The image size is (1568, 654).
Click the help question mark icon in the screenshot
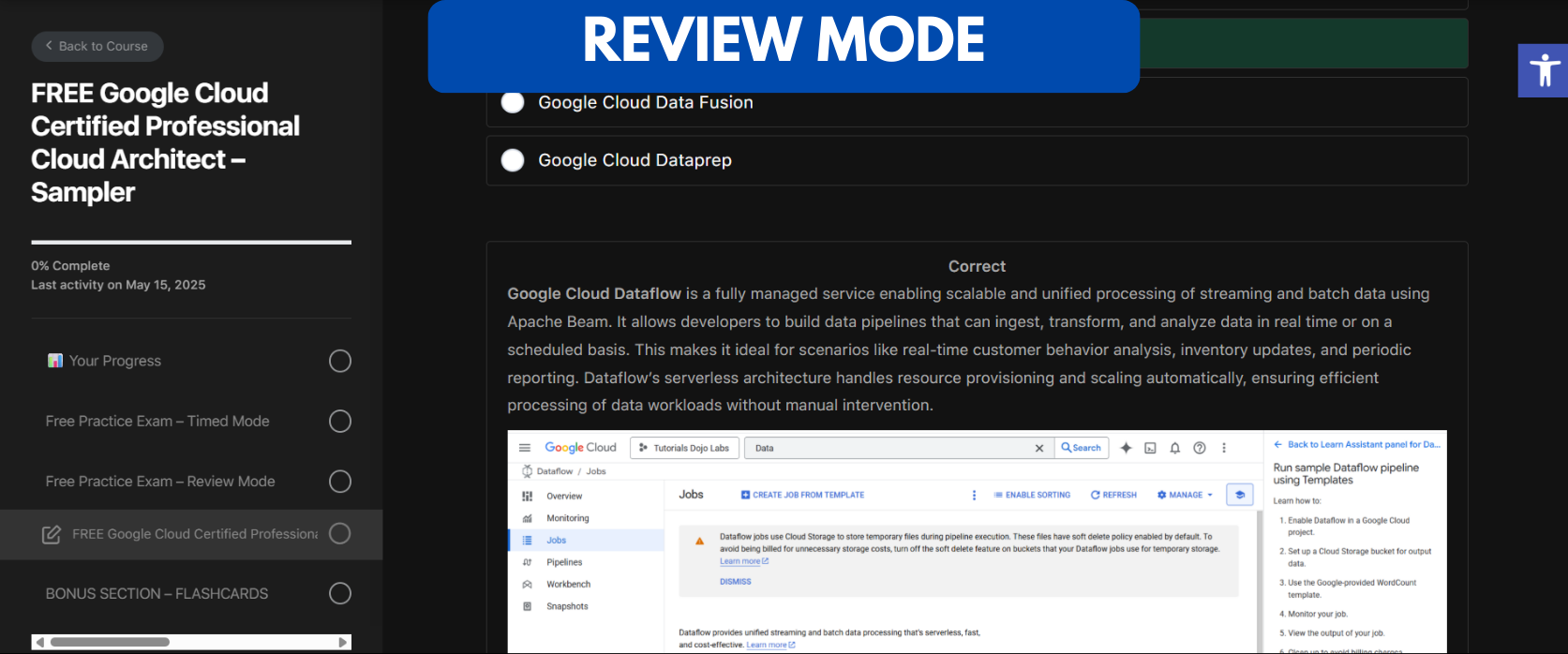pos(1199,448)
